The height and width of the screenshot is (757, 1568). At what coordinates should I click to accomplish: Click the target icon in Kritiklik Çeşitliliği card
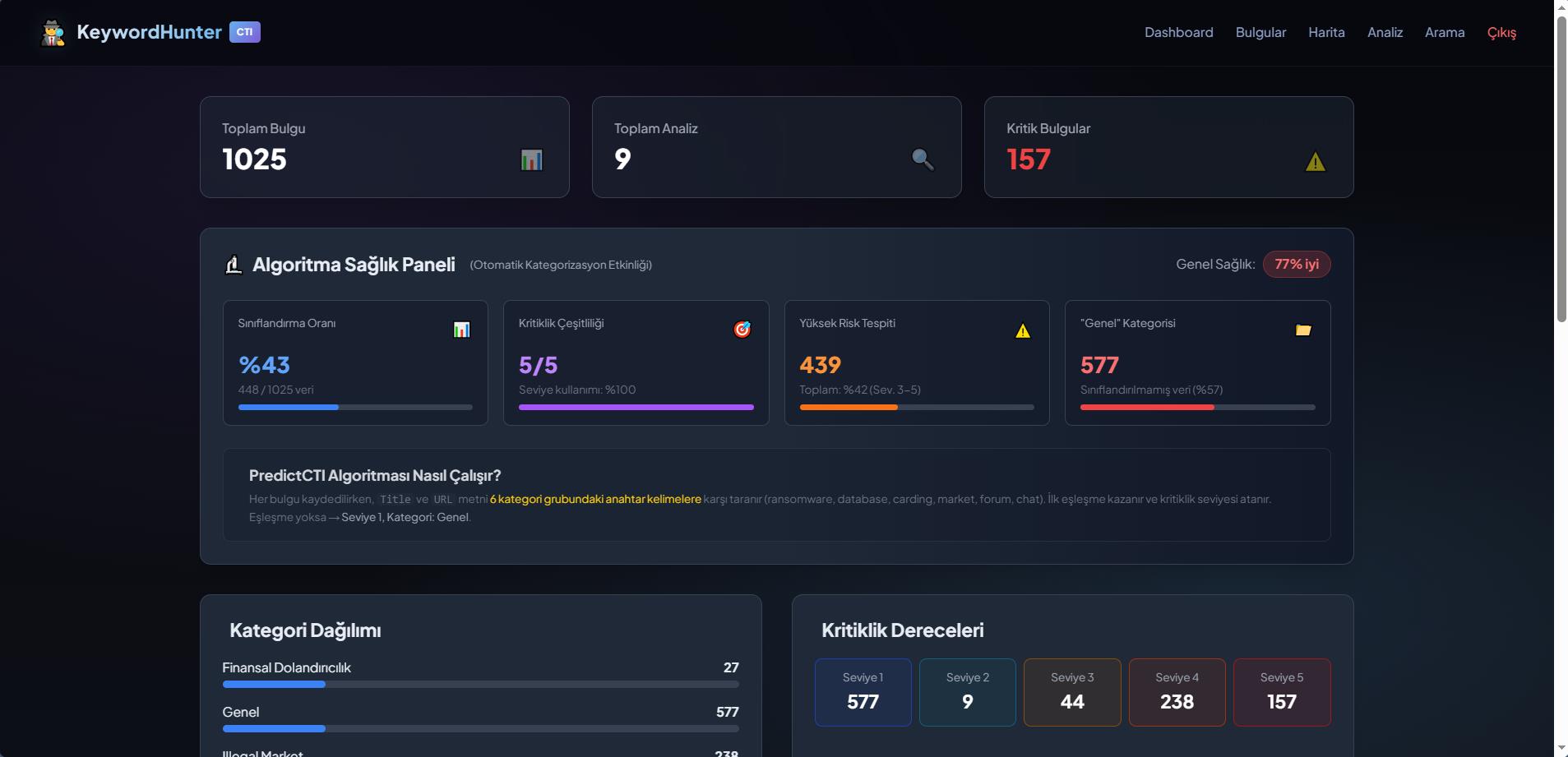click(742, 330)
